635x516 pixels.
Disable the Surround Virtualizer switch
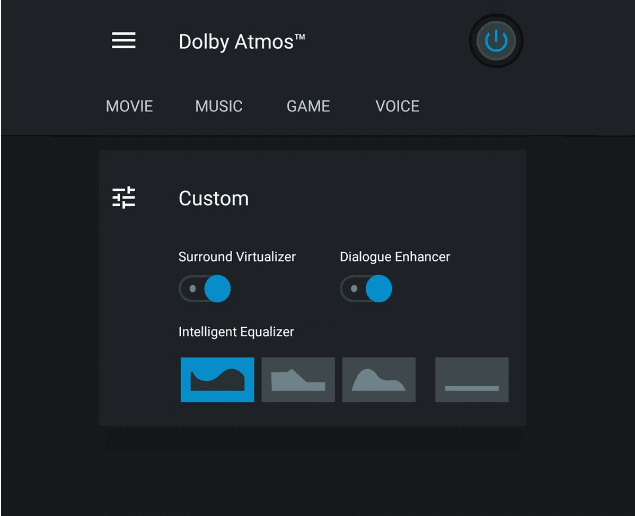(x=205, y=289)
